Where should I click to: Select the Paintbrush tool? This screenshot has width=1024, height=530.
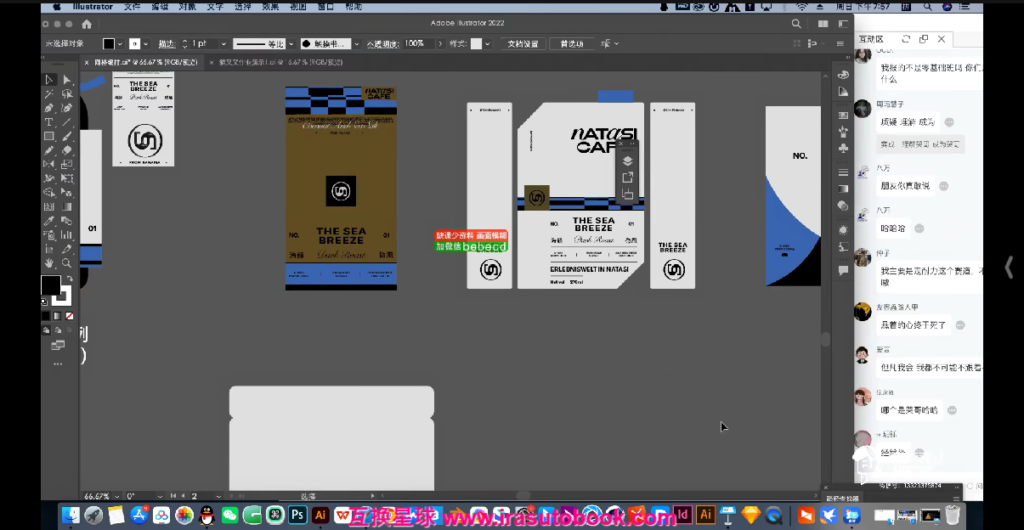[x=67, y=136]
